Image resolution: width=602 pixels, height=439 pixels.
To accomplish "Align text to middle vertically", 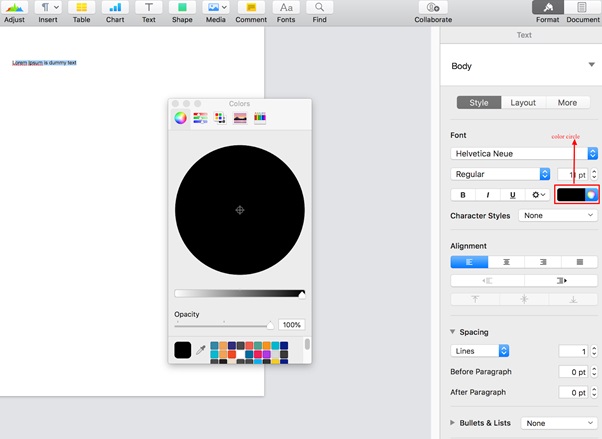I will point(524,299).
